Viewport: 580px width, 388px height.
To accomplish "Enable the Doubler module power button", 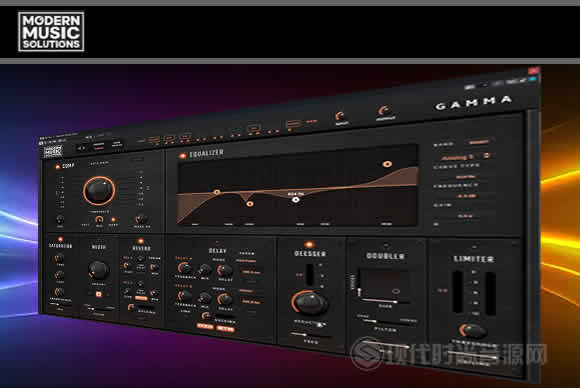I will pos(387,245).
